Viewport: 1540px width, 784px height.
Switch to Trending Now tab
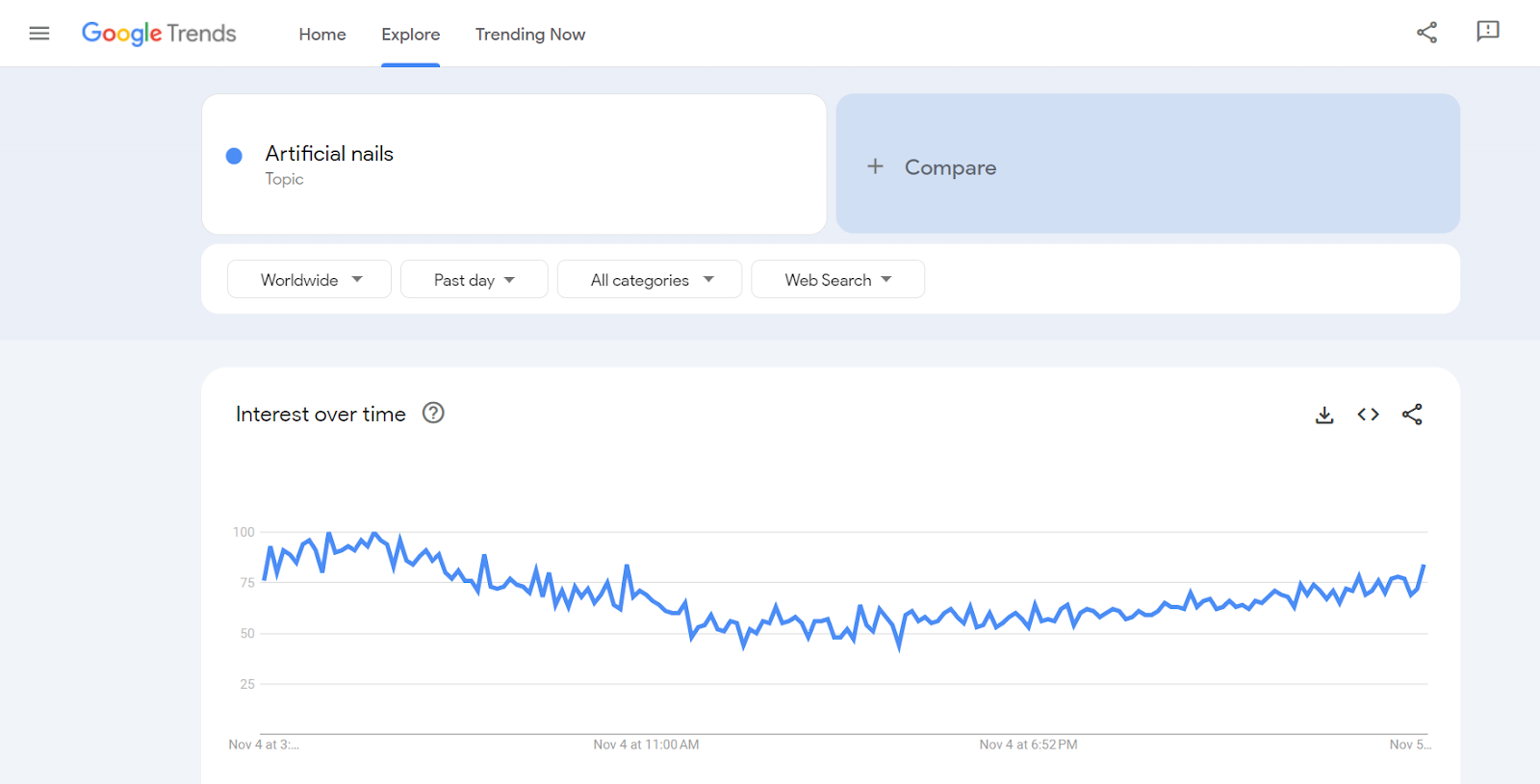[x=530, y=35]
